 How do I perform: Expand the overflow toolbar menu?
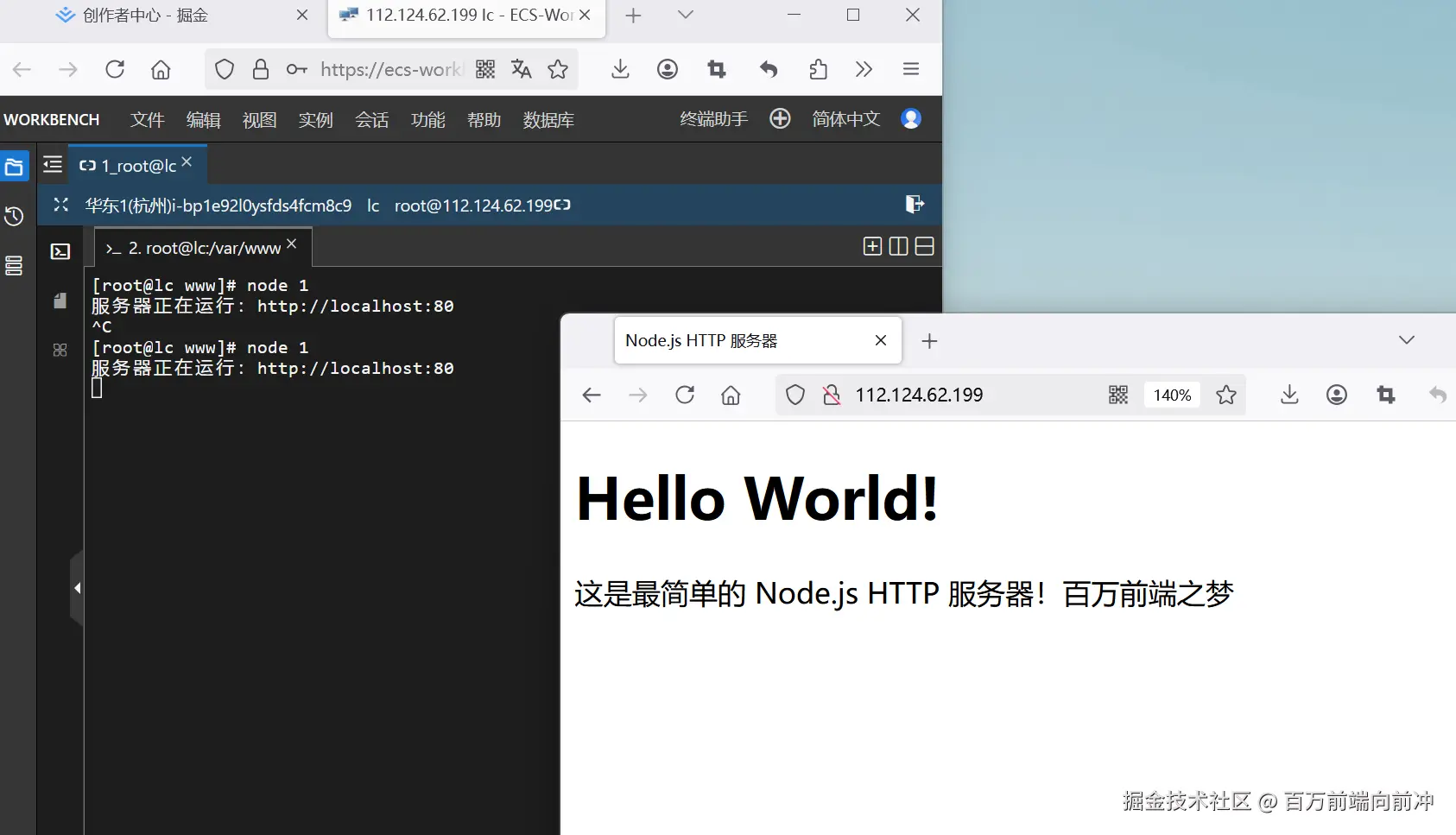pyautogui.click(x=864, y=69)
